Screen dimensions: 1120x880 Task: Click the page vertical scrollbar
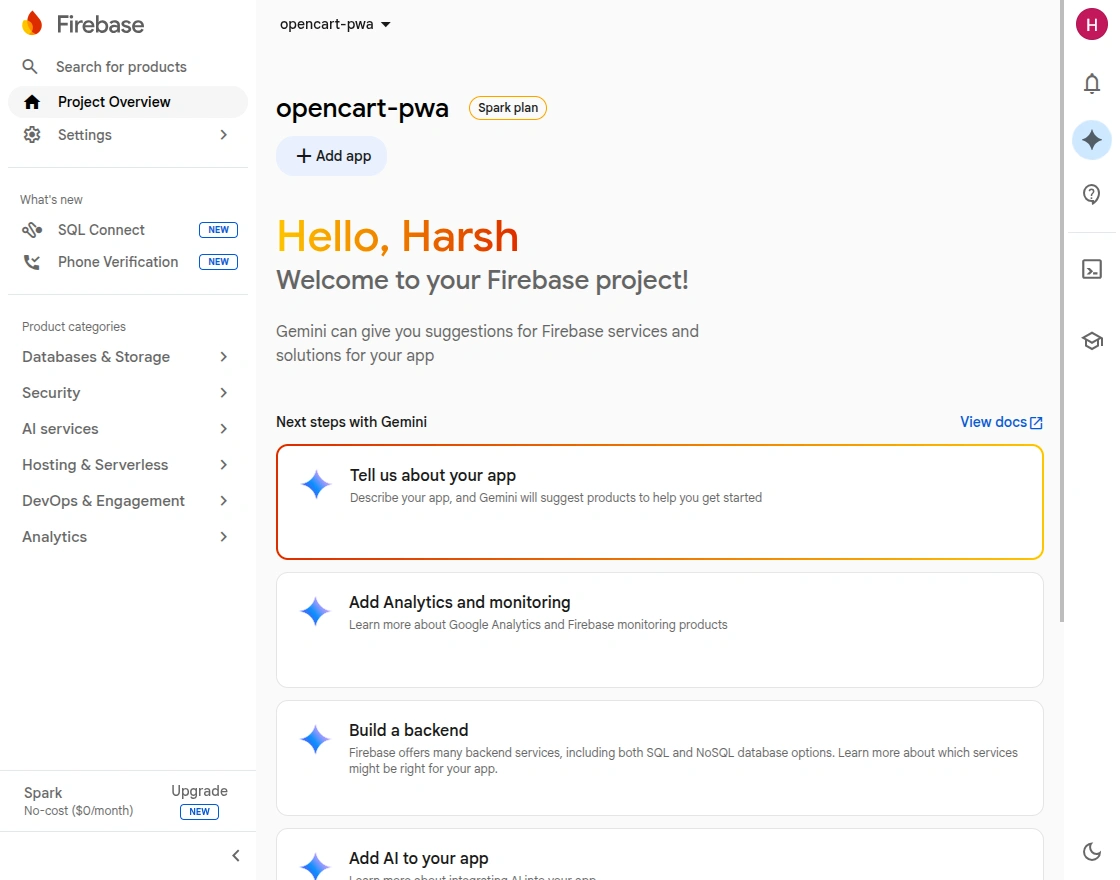pyautogui.click(x=1061, y=311)
